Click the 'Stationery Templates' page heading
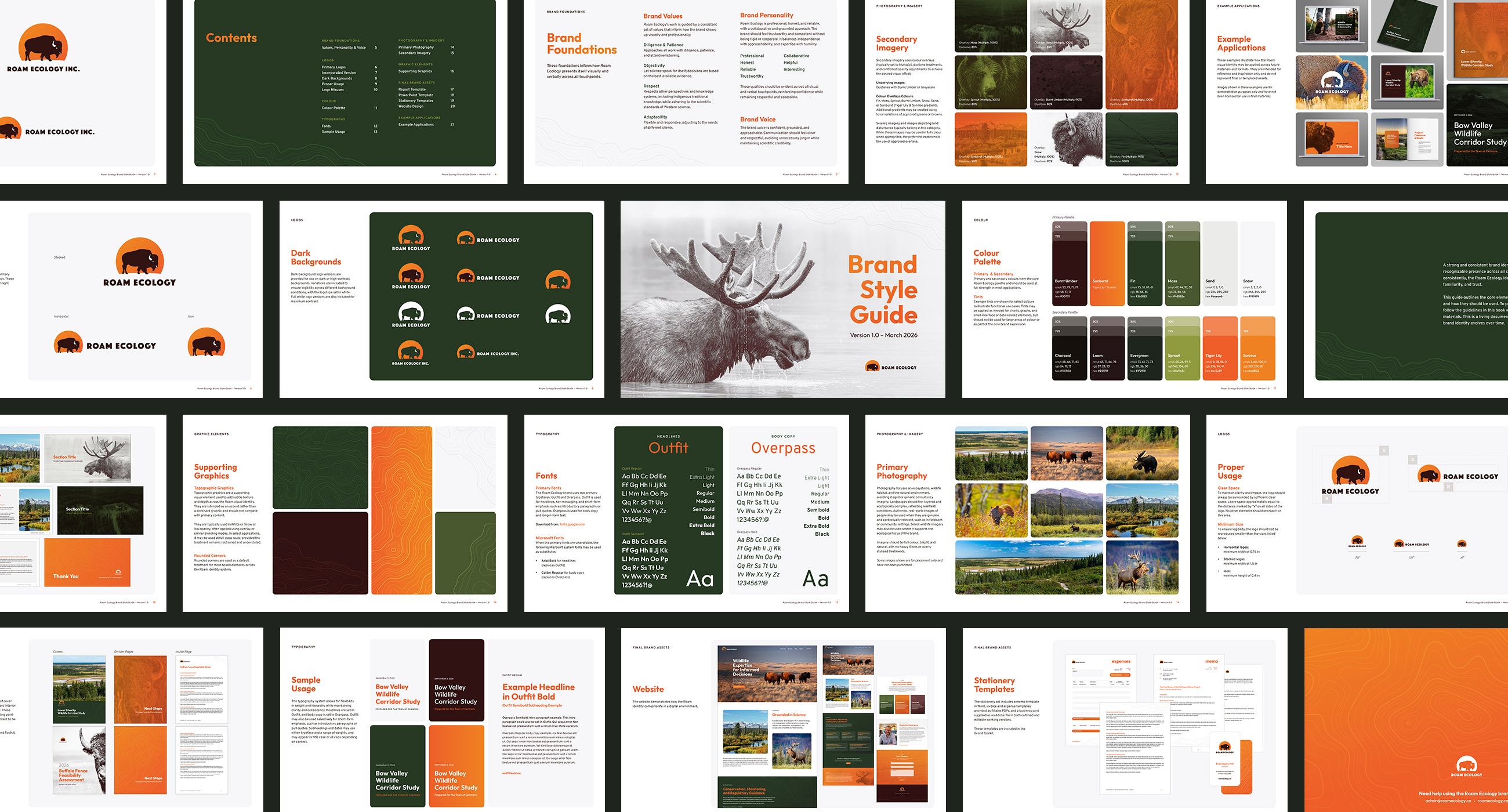This screenshot has height=812, width=1508. [994, 685]
